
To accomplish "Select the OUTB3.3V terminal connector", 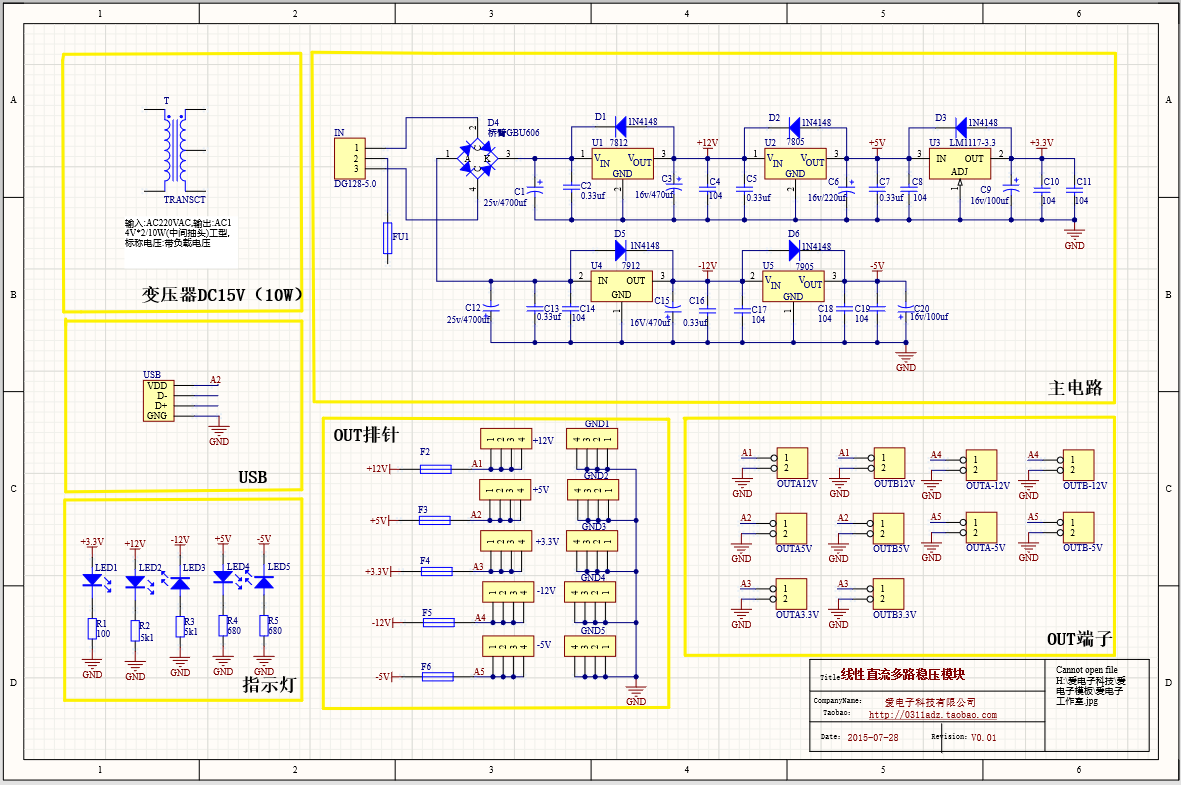I will [889, 594].
